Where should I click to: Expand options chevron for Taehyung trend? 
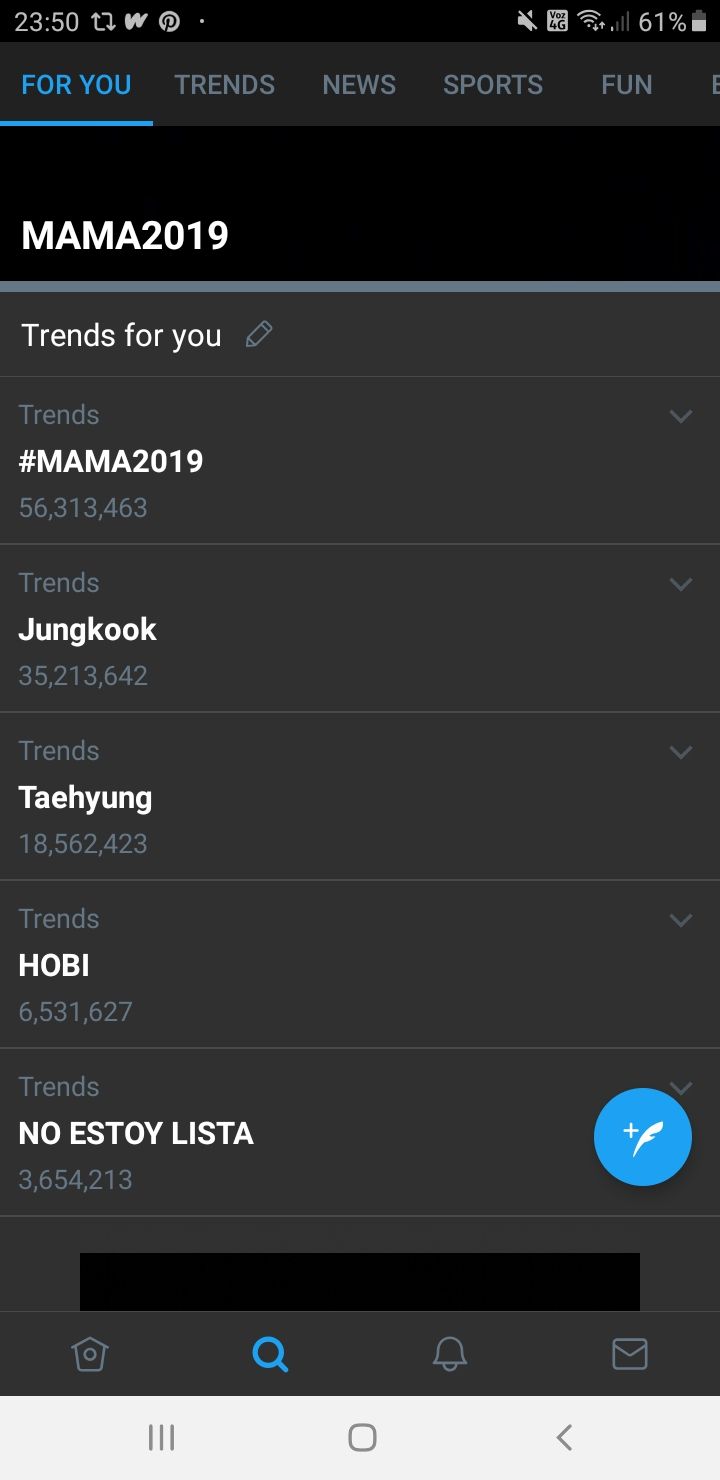click(681, 752)
